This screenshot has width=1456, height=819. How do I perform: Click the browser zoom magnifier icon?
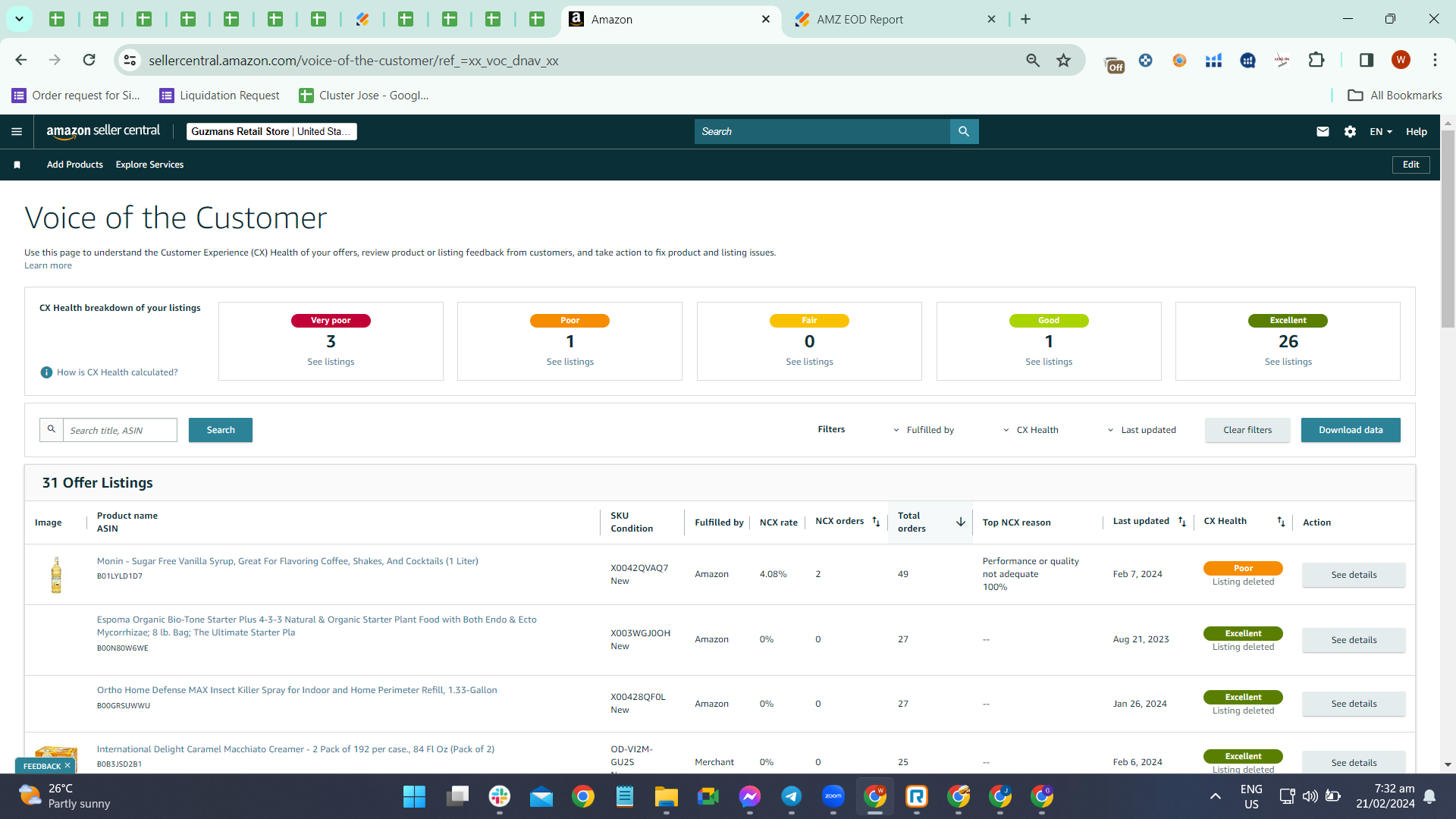point(1032,60)
